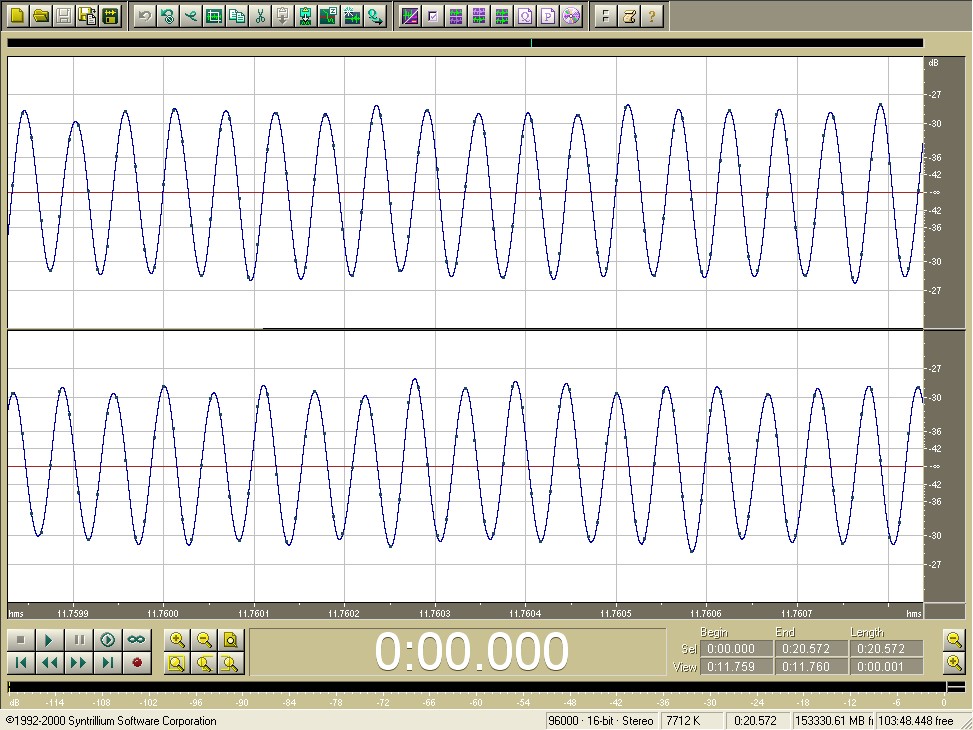Click the Zoom Out Full page icon

click(x=230, y=639)
